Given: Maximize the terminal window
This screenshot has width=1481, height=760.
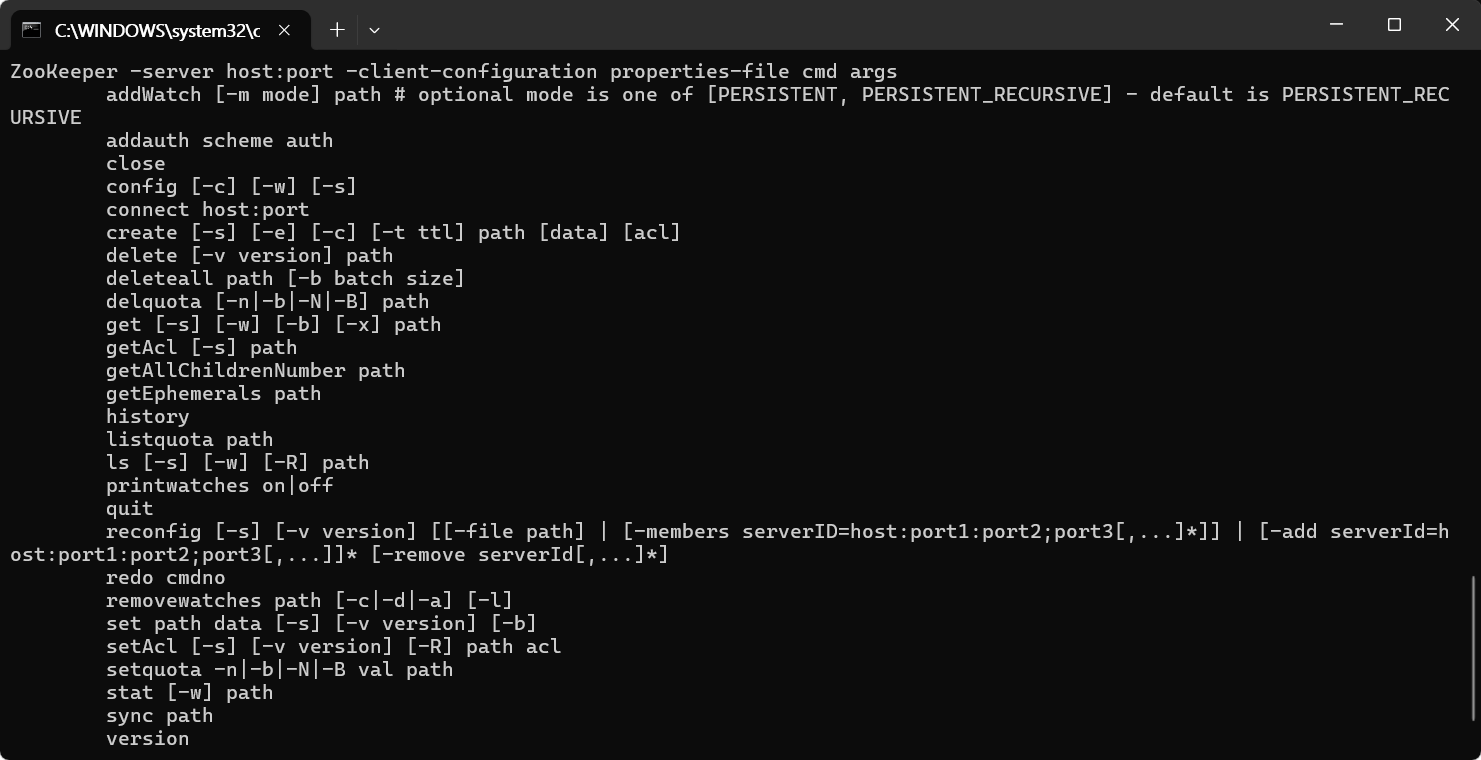Looking at the screenshot, I should [1394, 24].
